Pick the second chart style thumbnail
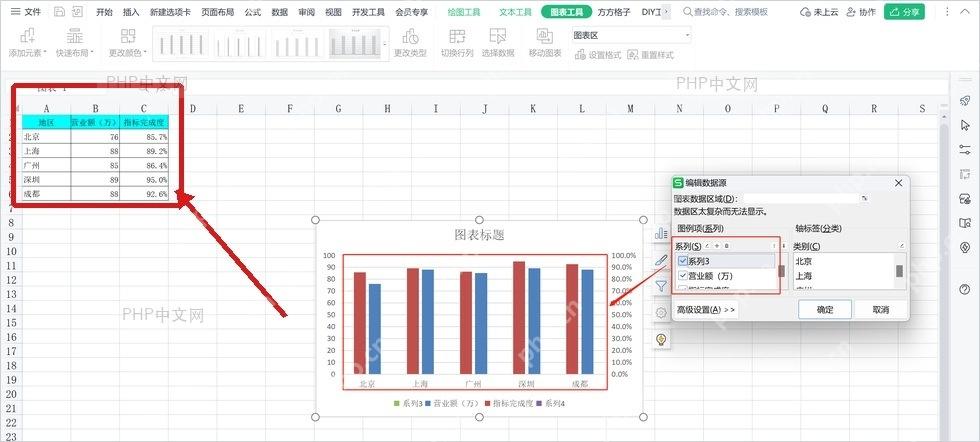 click(239, 44)
